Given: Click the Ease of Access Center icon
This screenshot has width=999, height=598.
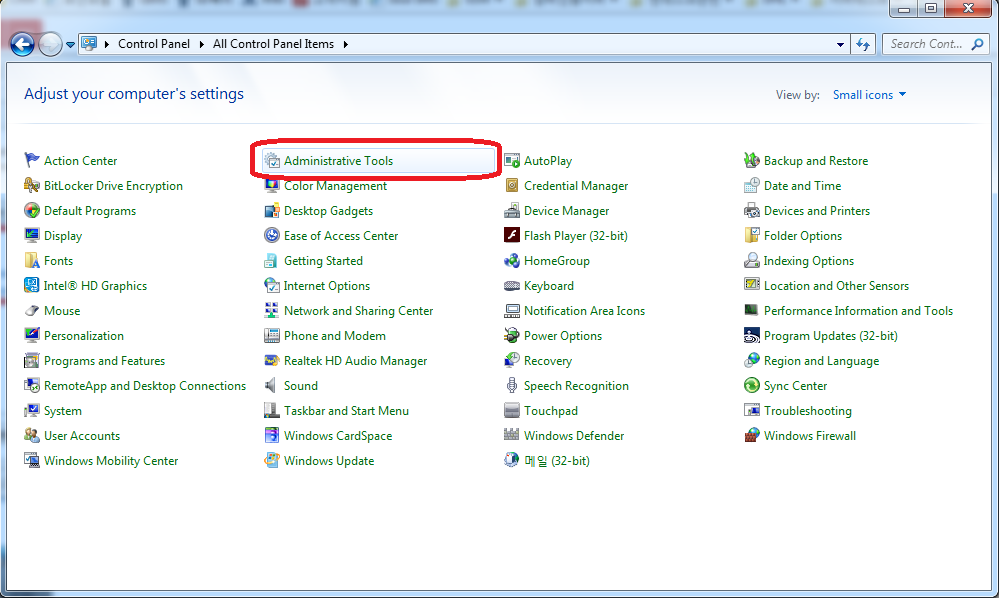Looking at the screenshot, I should click(272, 235).
